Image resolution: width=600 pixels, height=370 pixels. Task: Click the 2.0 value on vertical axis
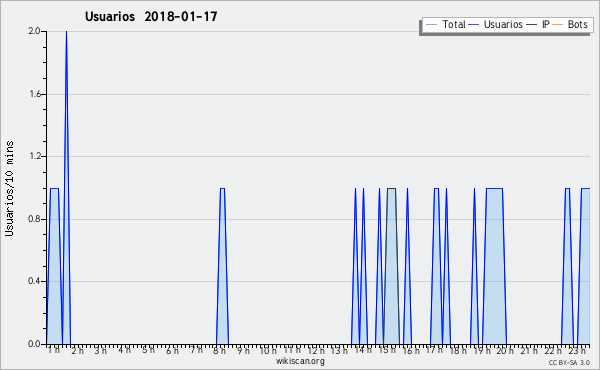(34, 31)
